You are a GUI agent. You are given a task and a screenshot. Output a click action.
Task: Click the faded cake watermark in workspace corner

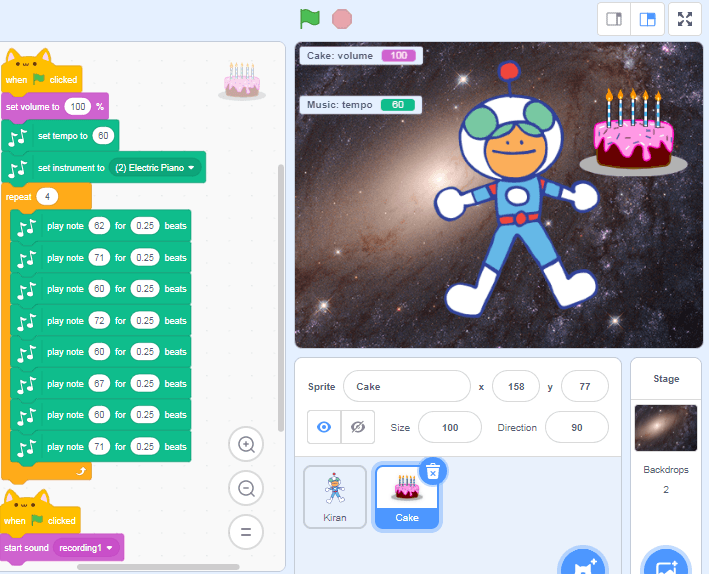click(242, 80)
